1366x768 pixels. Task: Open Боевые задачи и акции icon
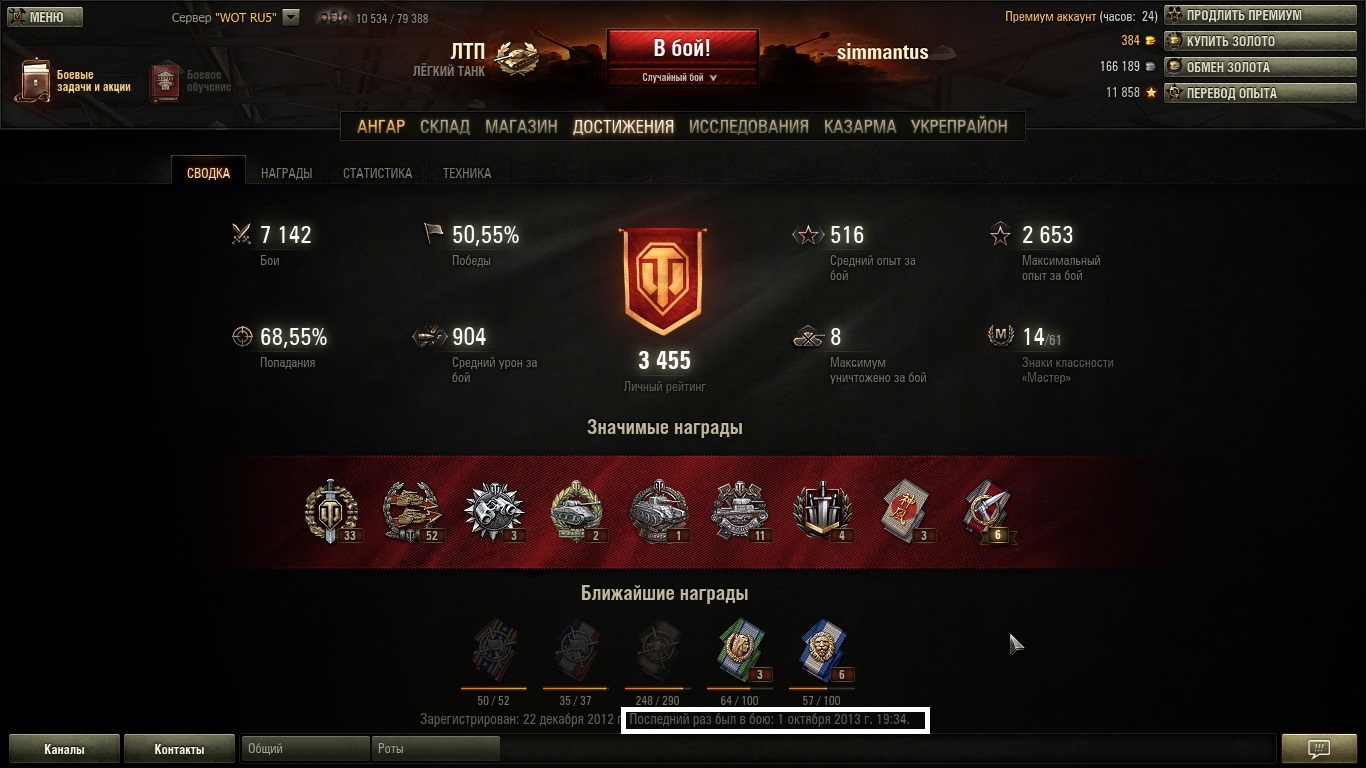[33, 80]
